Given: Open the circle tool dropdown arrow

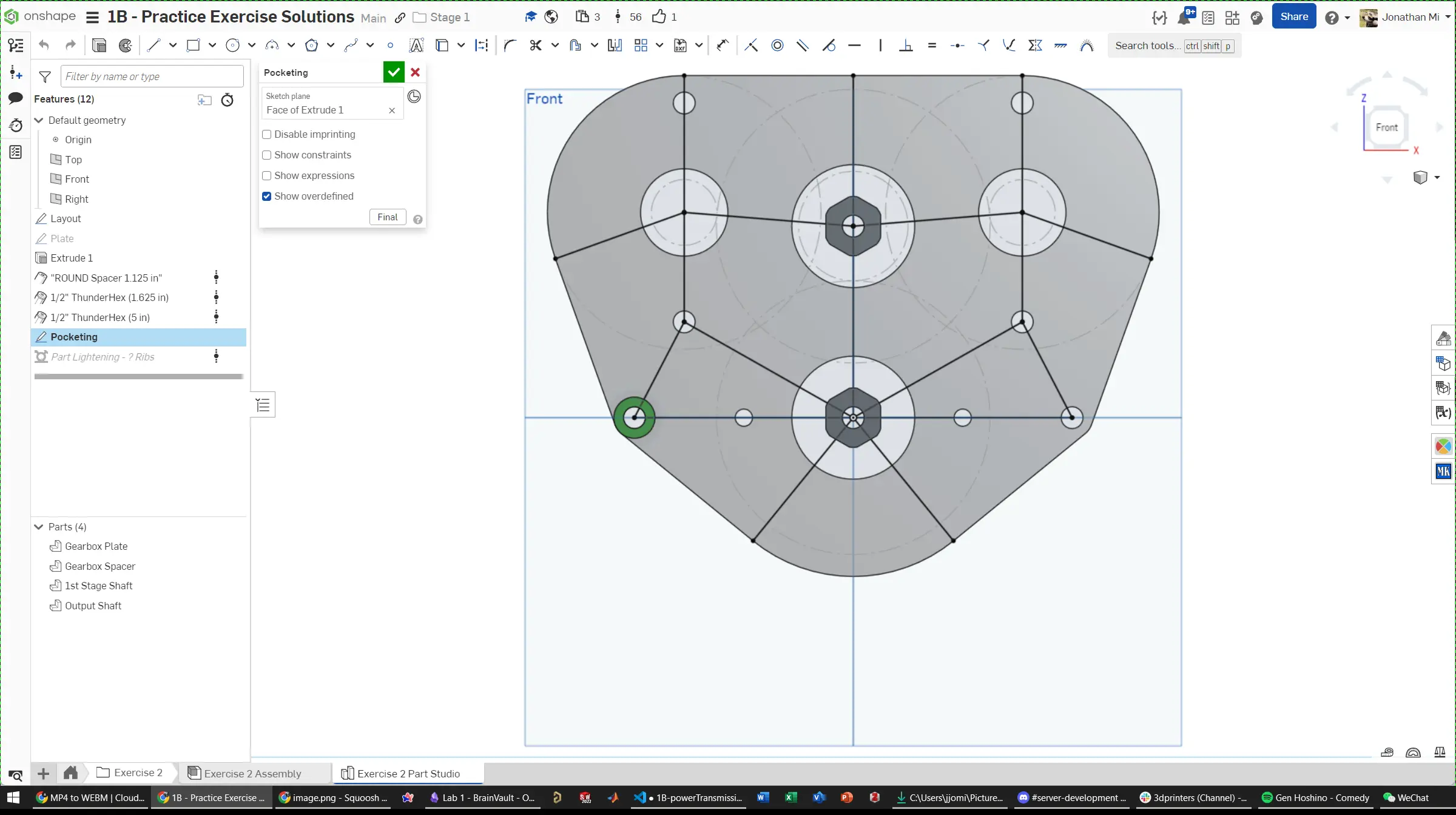Looking at the screenshot, I should click(x=252, y=46).
